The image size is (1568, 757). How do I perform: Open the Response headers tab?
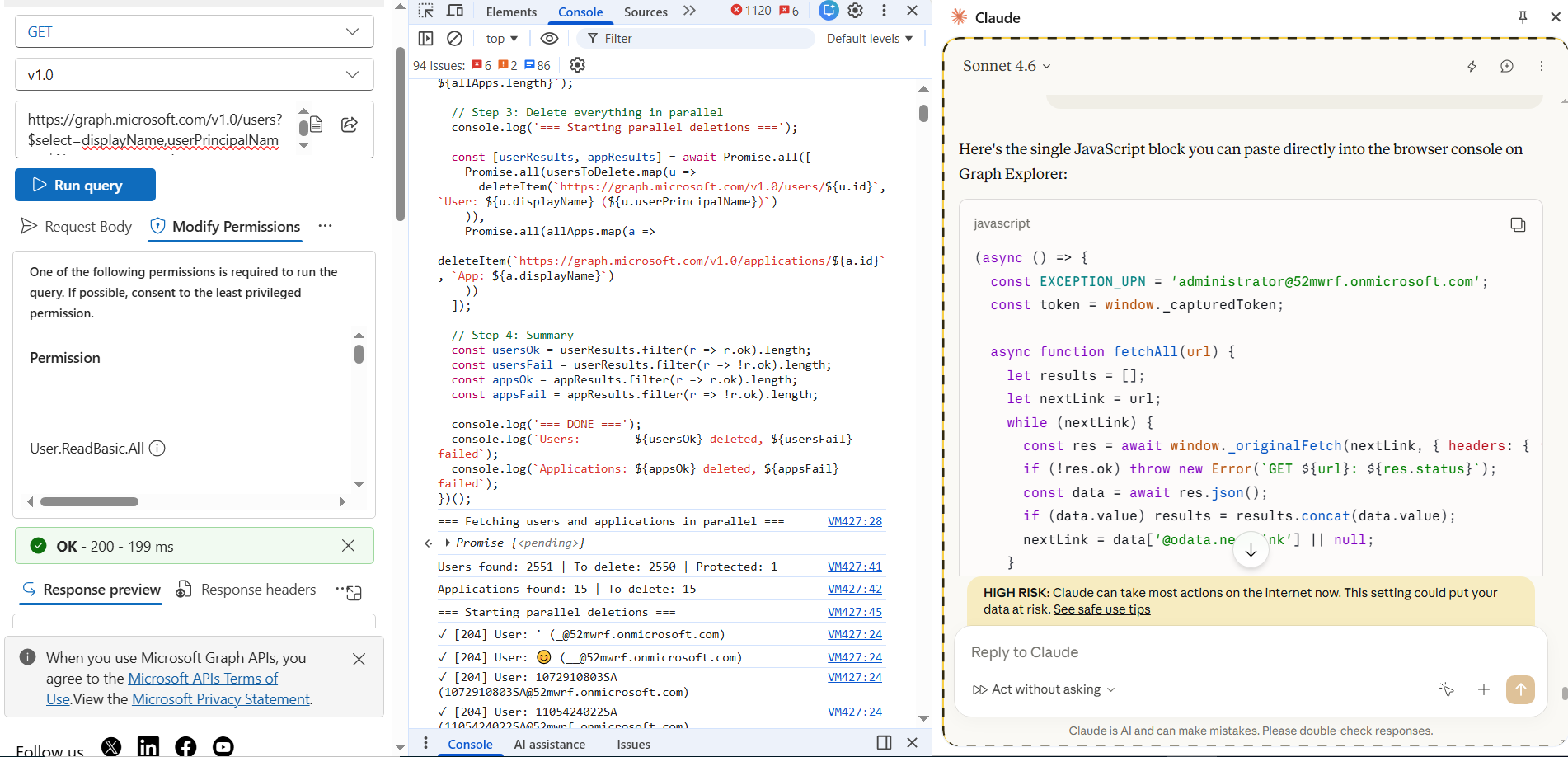pyautogui.click(x=246, y=590)
